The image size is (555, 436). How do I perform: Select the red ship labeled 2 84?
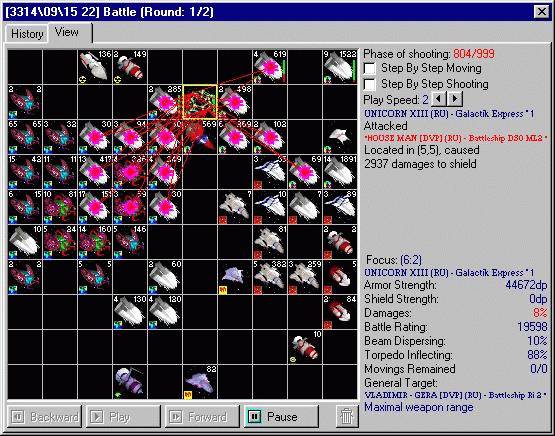[340, 312]
